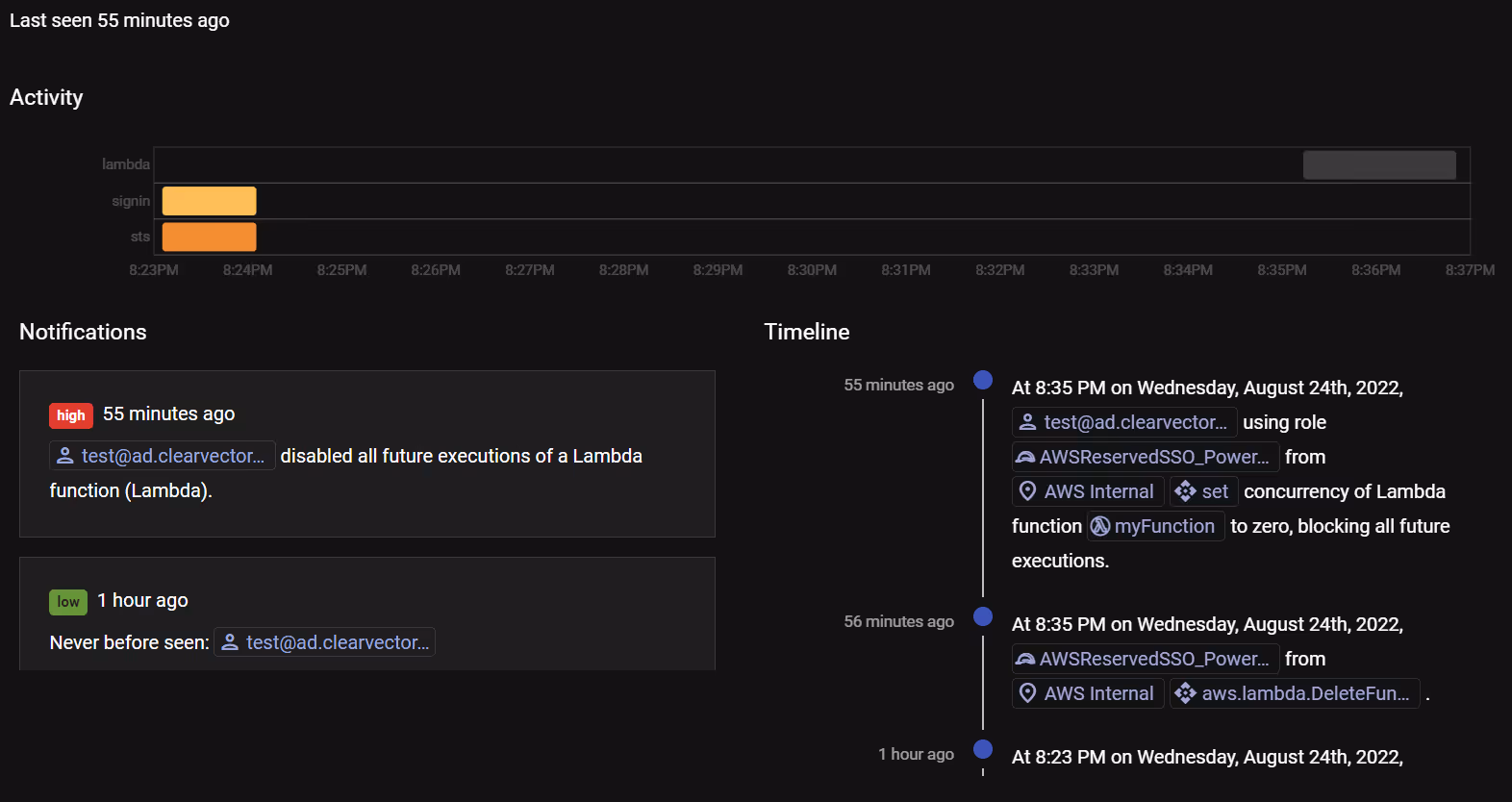Click the Lambda icon on myFunction chip

coord(1100,526)
